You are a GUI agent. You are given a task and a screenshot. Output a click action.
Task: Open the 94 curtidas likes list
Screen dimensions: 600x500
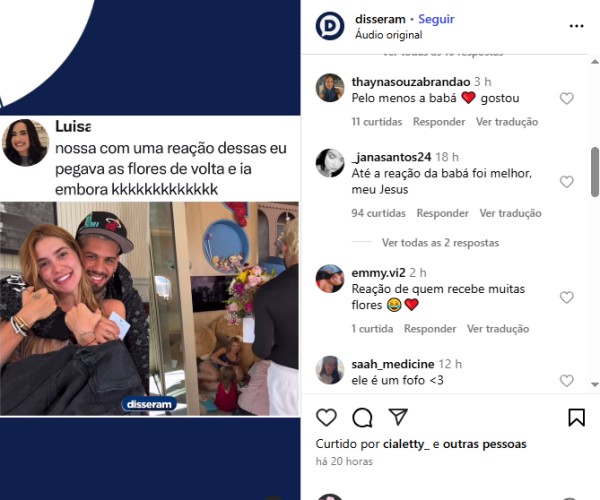[378, 213]
